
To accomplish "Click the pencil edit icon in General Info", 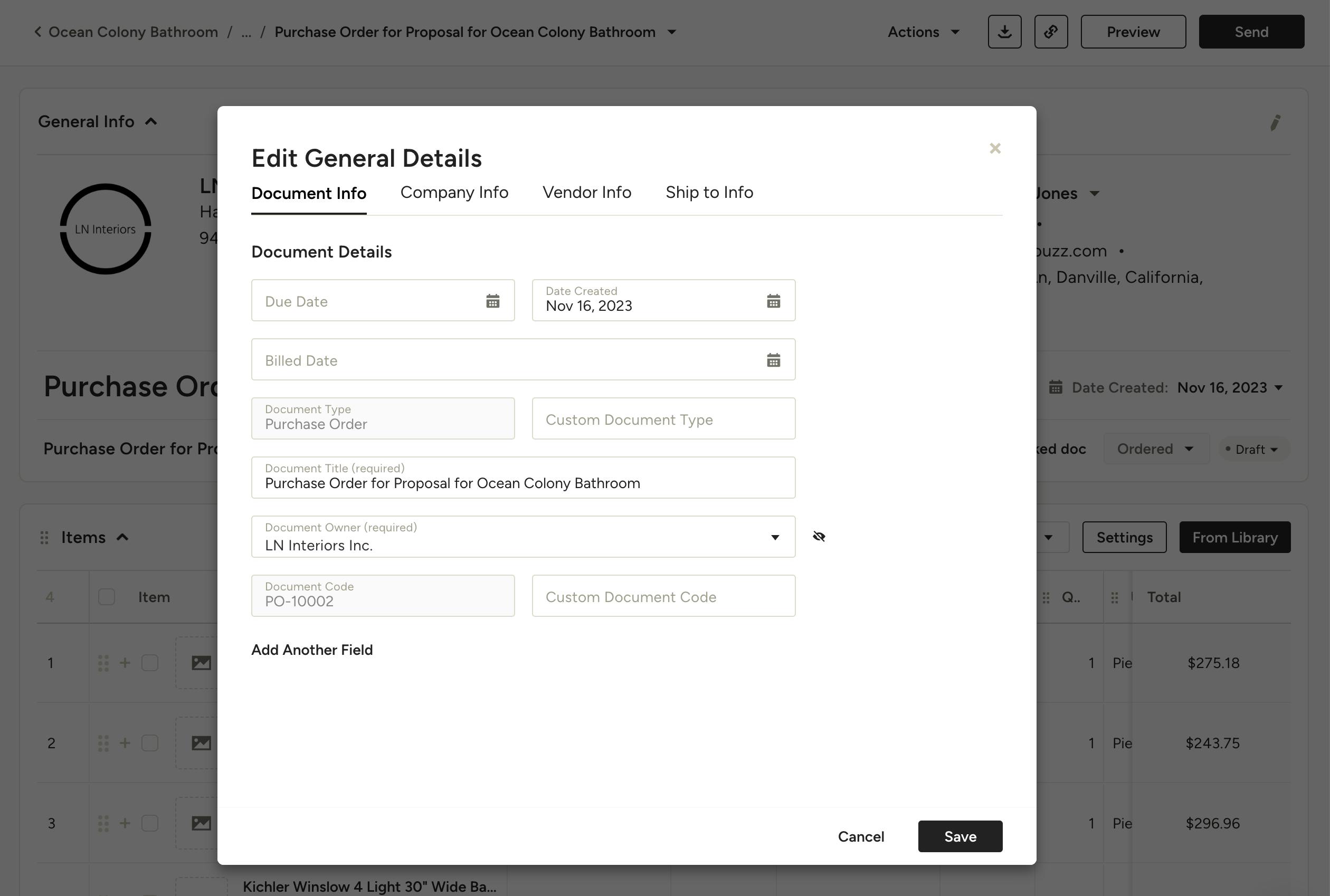I will (x=1275, y=122).
